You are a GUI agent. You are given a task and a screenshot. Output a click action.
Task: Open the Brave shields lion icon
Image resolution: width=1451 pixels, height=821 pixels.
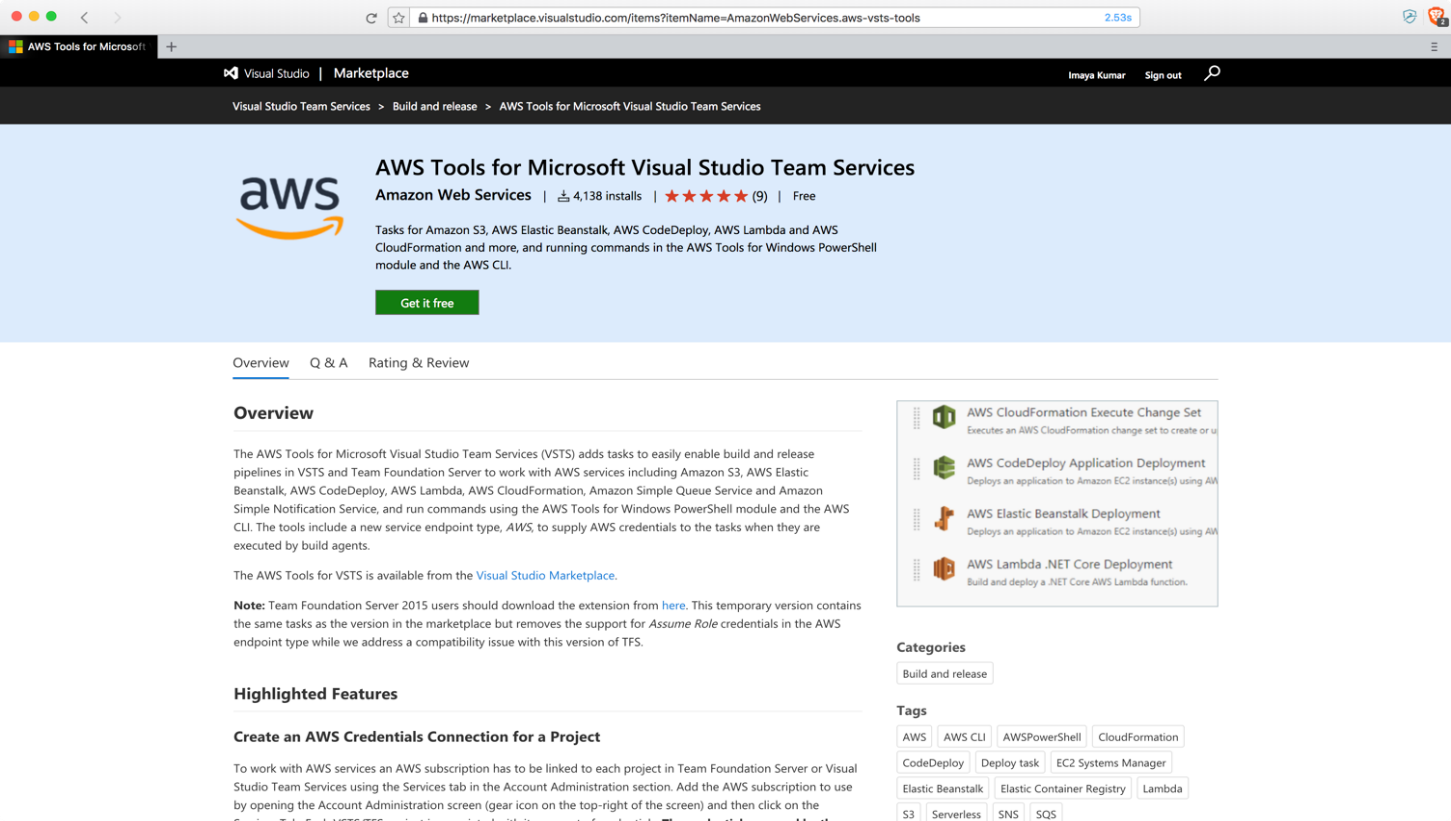[1435, 17]
